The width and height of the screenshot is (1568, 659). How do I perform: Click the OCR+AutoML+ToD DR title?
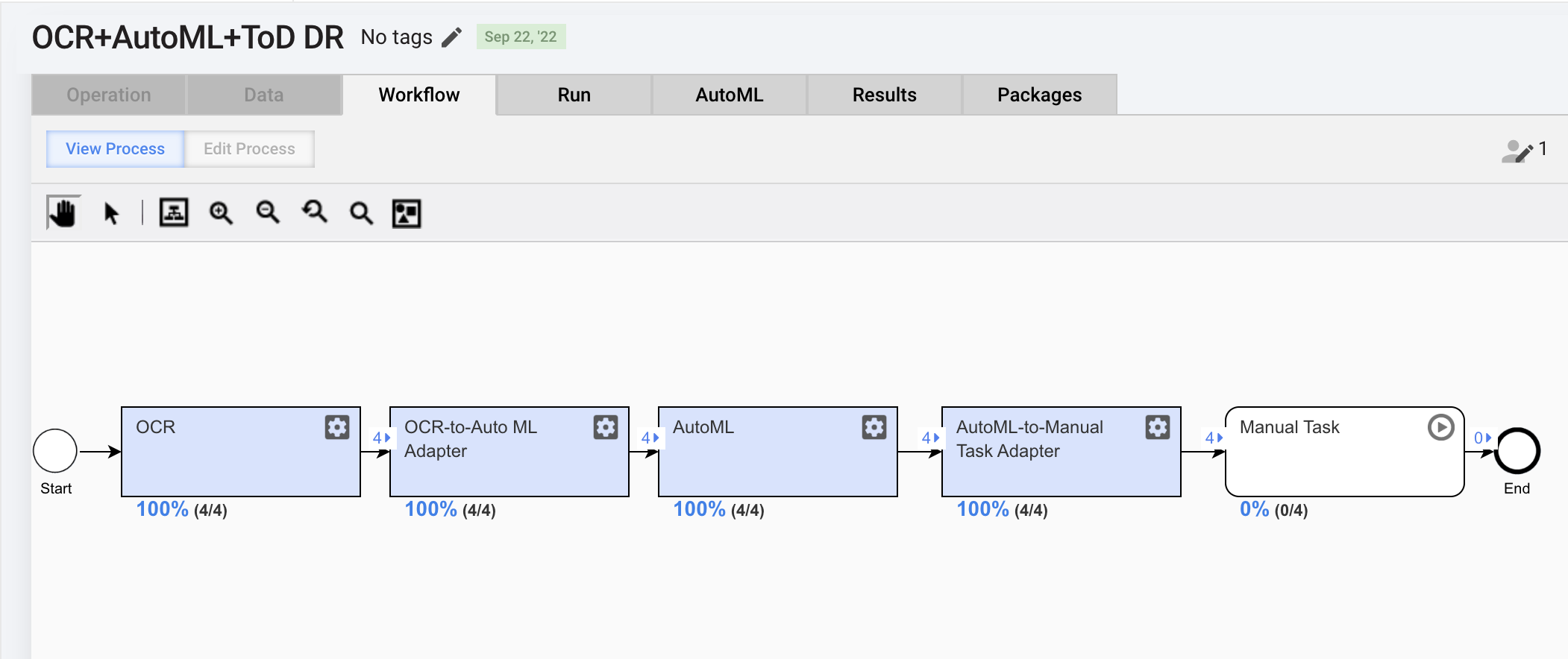click(188, 37)
